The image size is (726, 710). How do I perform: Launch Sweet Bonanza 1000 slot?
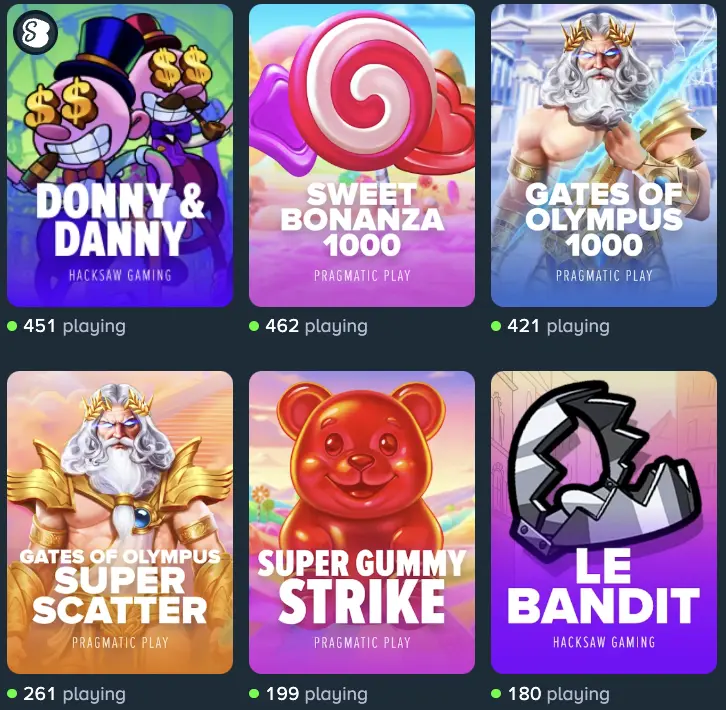click(362, 155)
